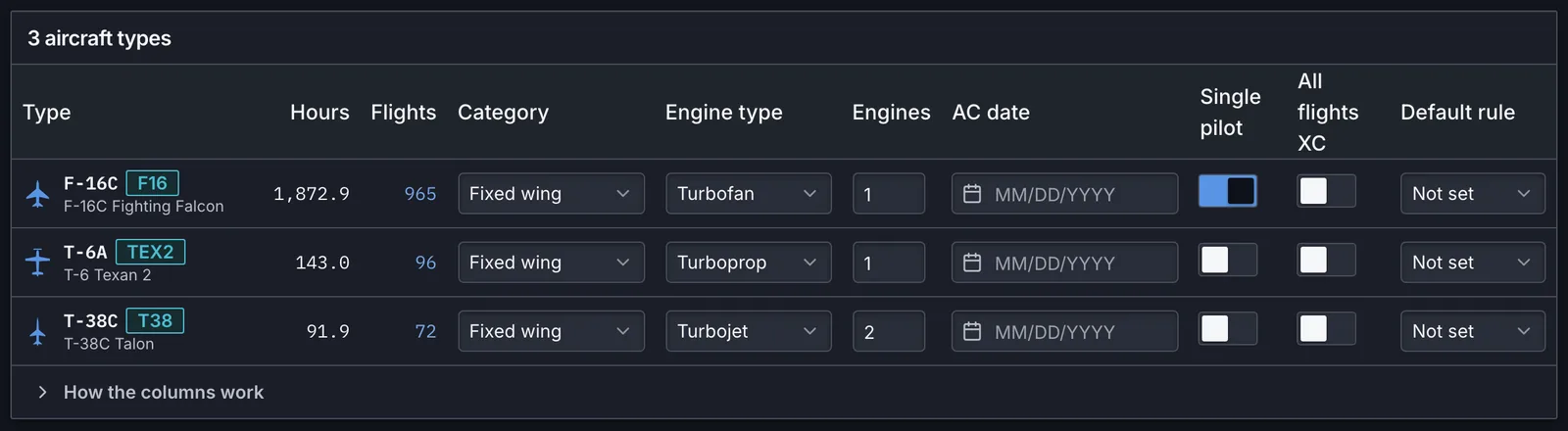
Task: Open calendar icon in T-6A AC date
Action: tap(972, 263)
